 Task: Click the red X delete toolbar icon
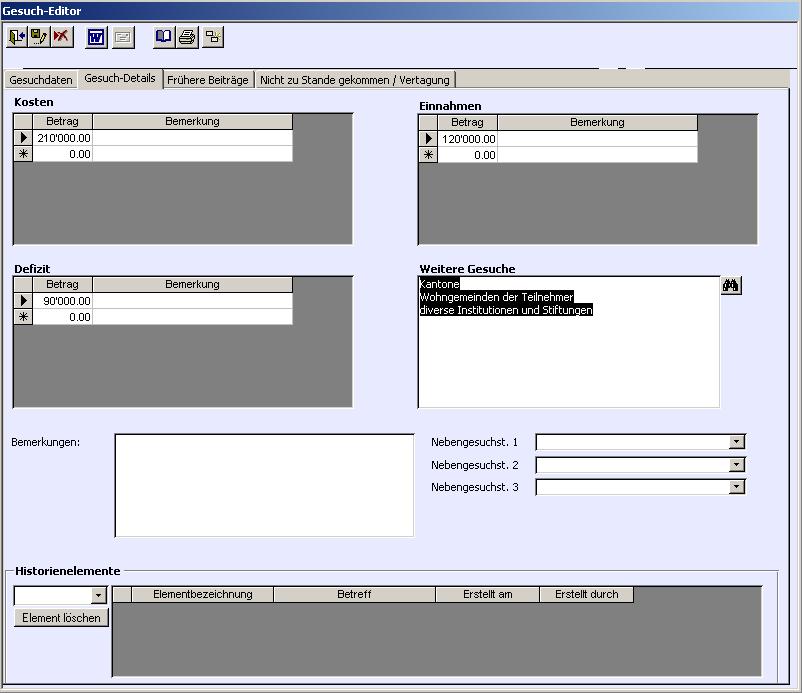[x=62, y=38]
